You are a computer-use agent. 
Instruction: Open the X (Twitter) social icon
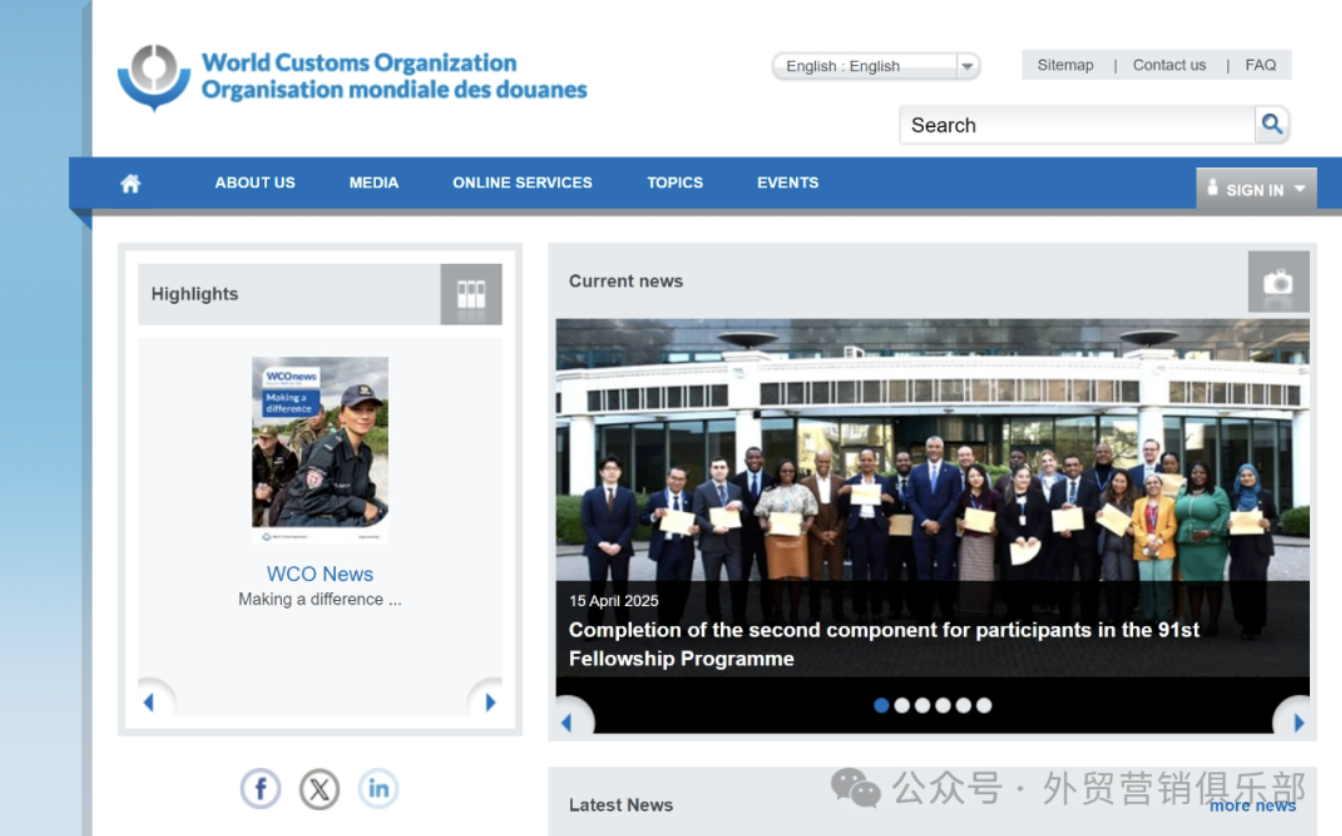tap(319, 789)
